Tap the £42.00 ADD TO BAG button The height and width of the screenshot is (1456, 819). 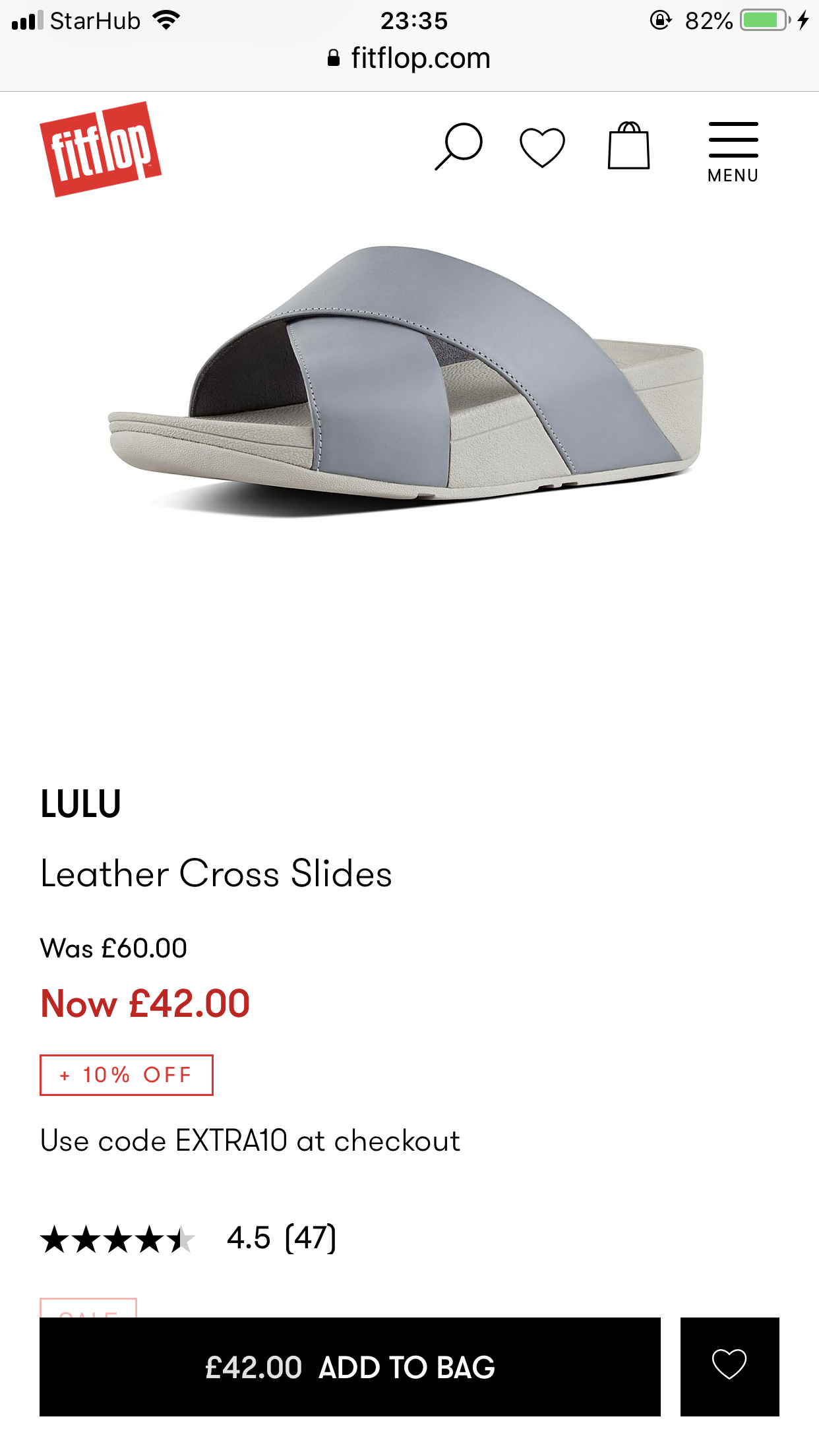click(350, 1366)
